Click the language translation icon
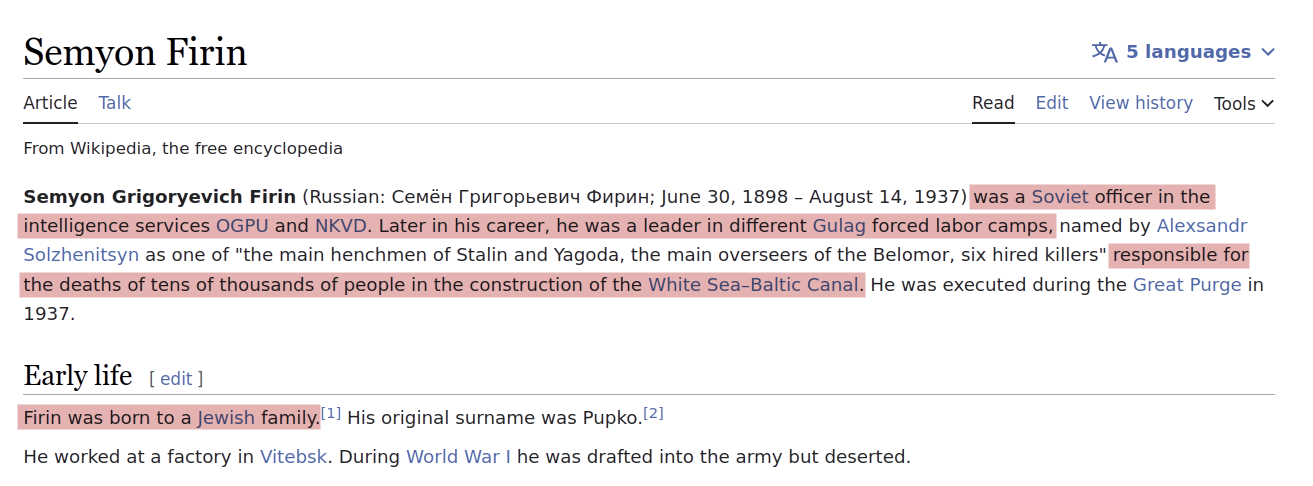 tap(1104, 52)
